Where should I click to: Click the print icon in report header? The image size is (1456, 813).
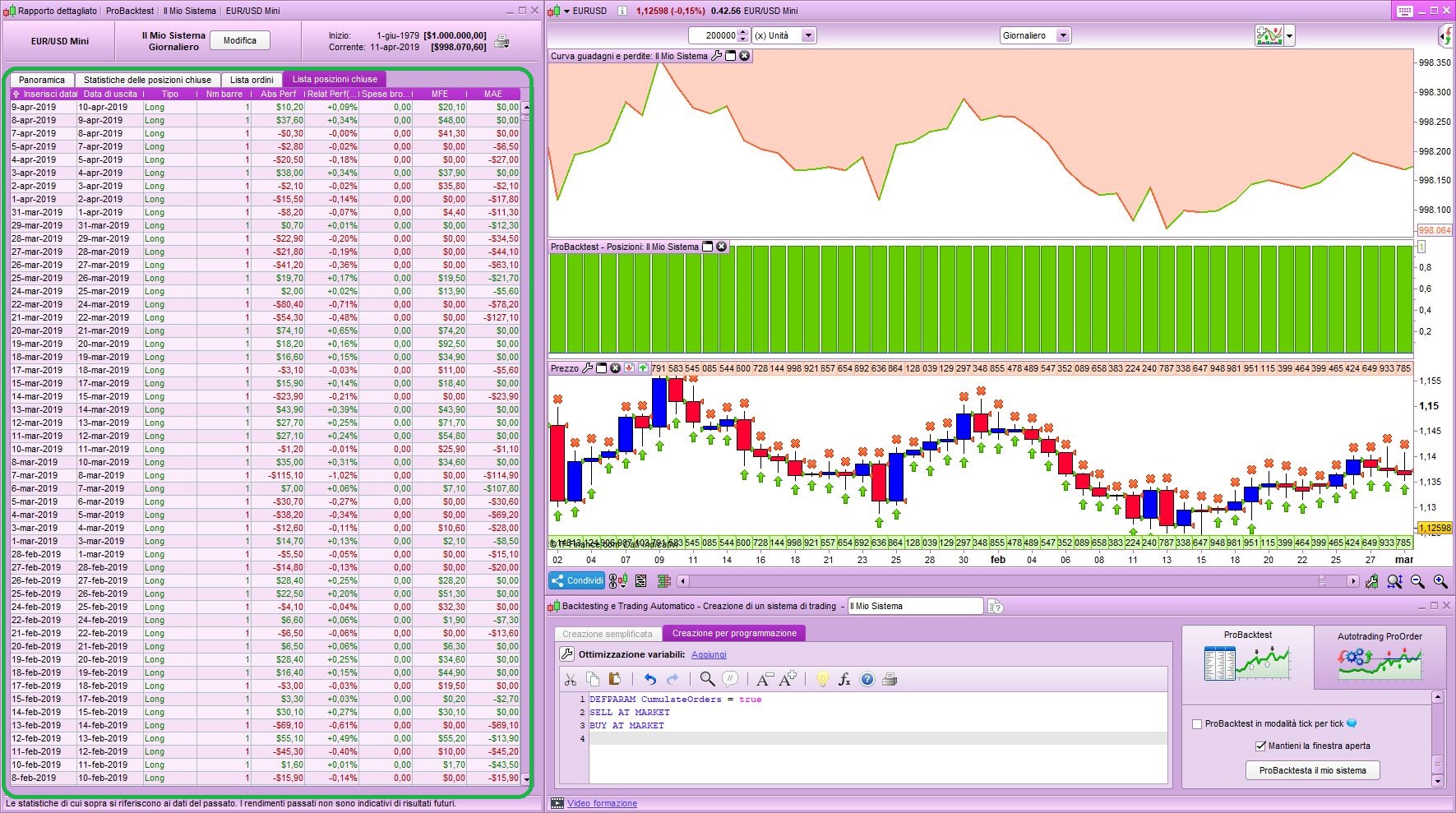[x=502, y=42]
